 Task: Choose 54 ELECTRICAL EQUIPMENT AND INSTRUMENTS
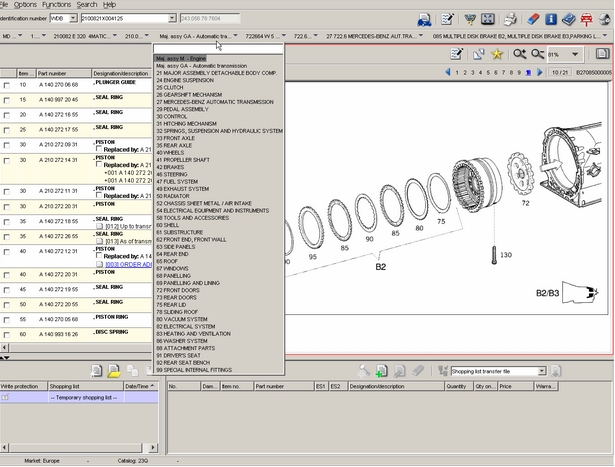(x=213, y=211)
